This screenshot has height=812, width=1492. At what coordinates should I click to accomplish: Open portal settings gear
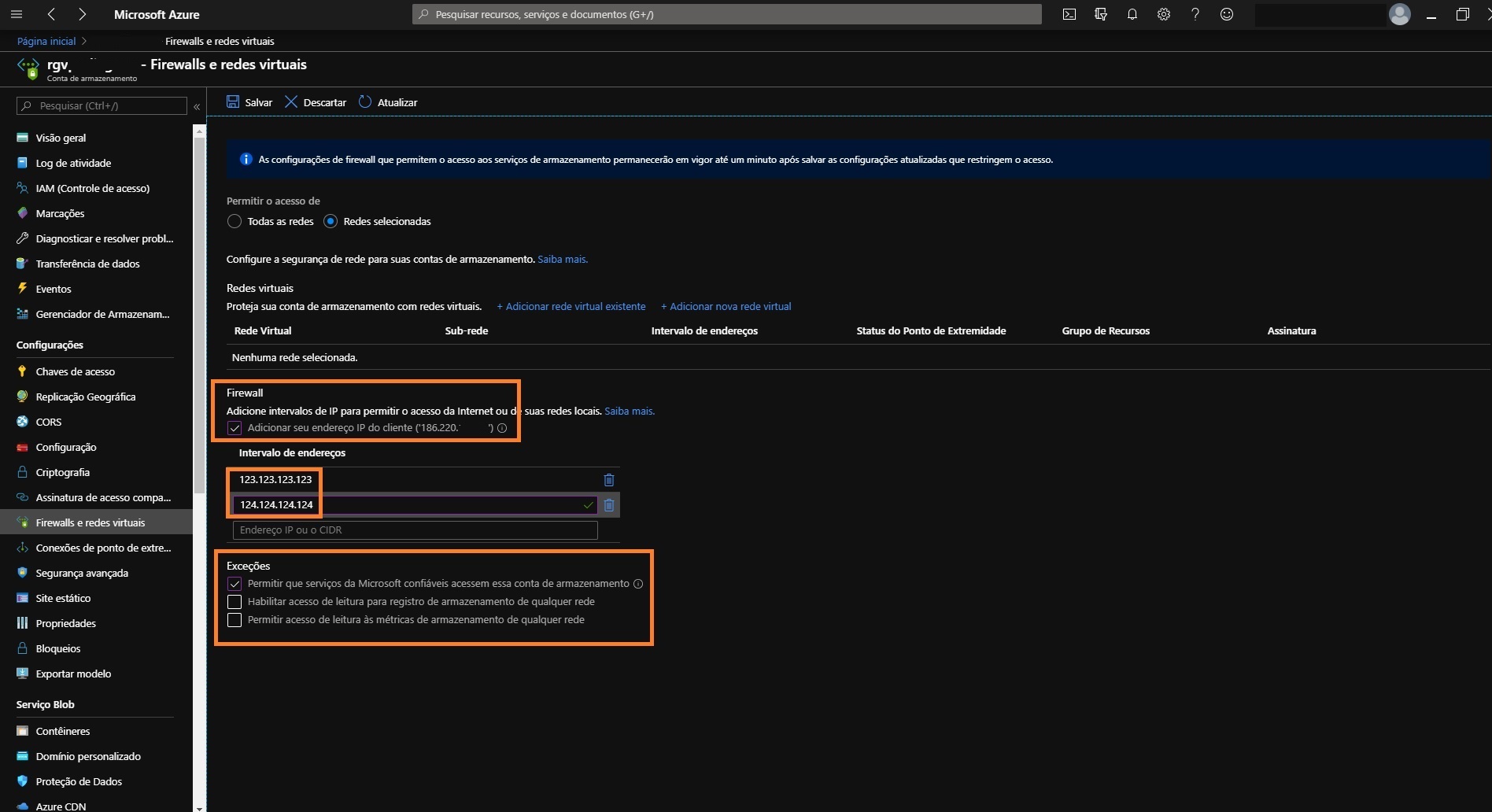pos(1164,14)
